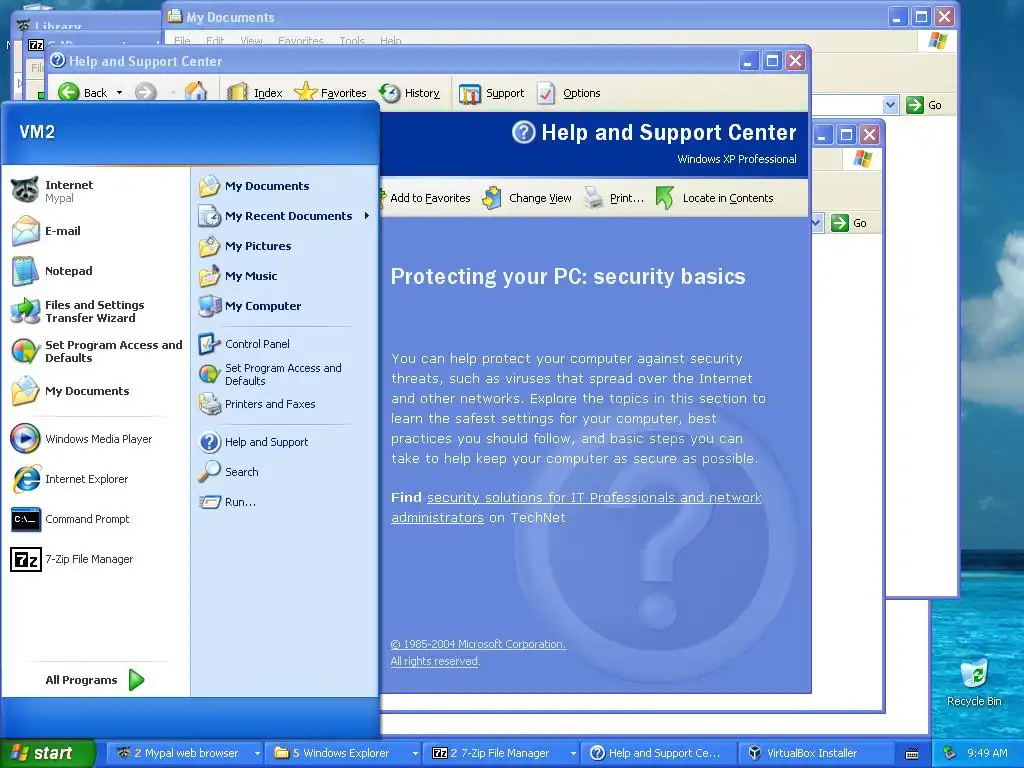This screenshot has width=1024, height=768.
Task: Open My Pictures folder
Action: 285,246
